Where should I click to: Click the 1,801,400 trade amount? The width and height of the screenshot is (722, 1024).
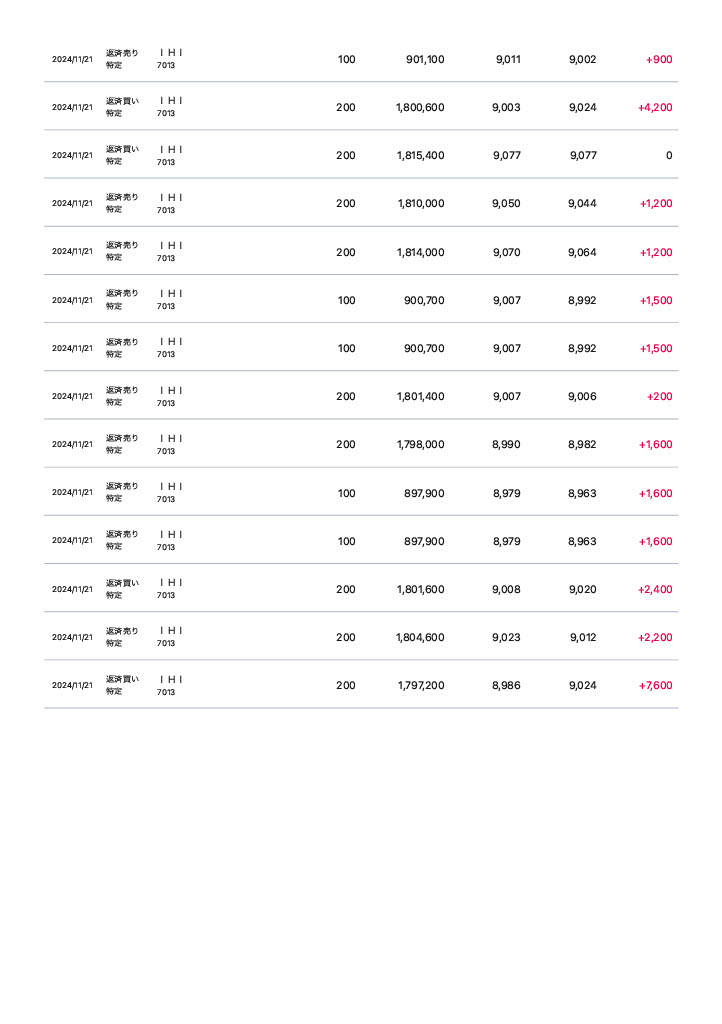coord(420,396)
